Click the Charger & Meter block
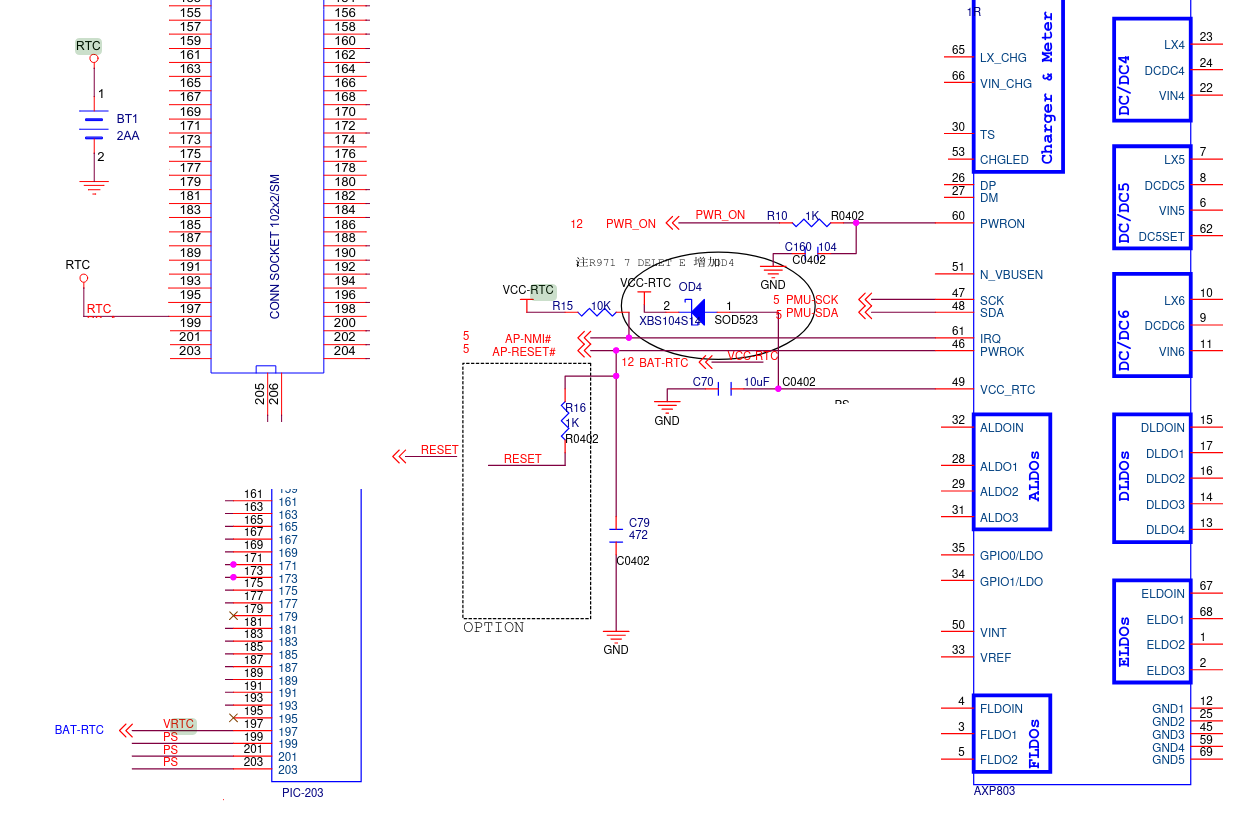Image resolution: width=1252 pixels, height=838 pixels. [1046, 86]
